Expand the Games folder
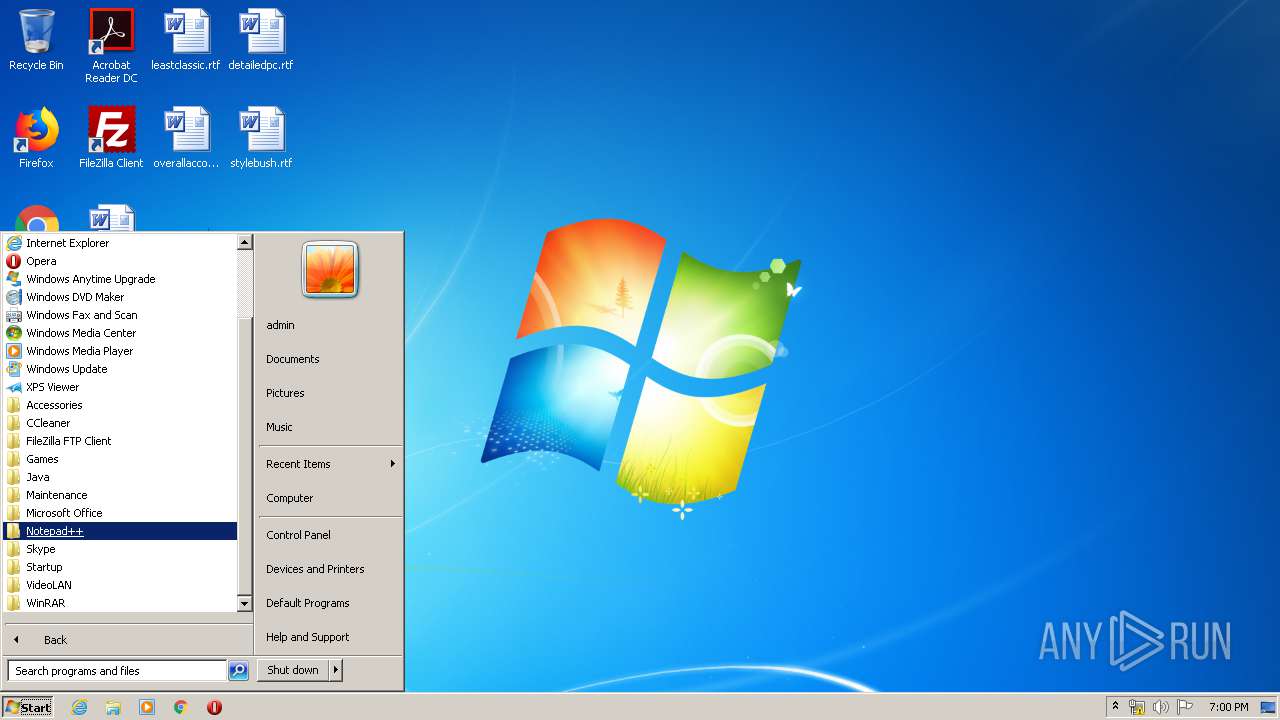 [x=120, y=459]
